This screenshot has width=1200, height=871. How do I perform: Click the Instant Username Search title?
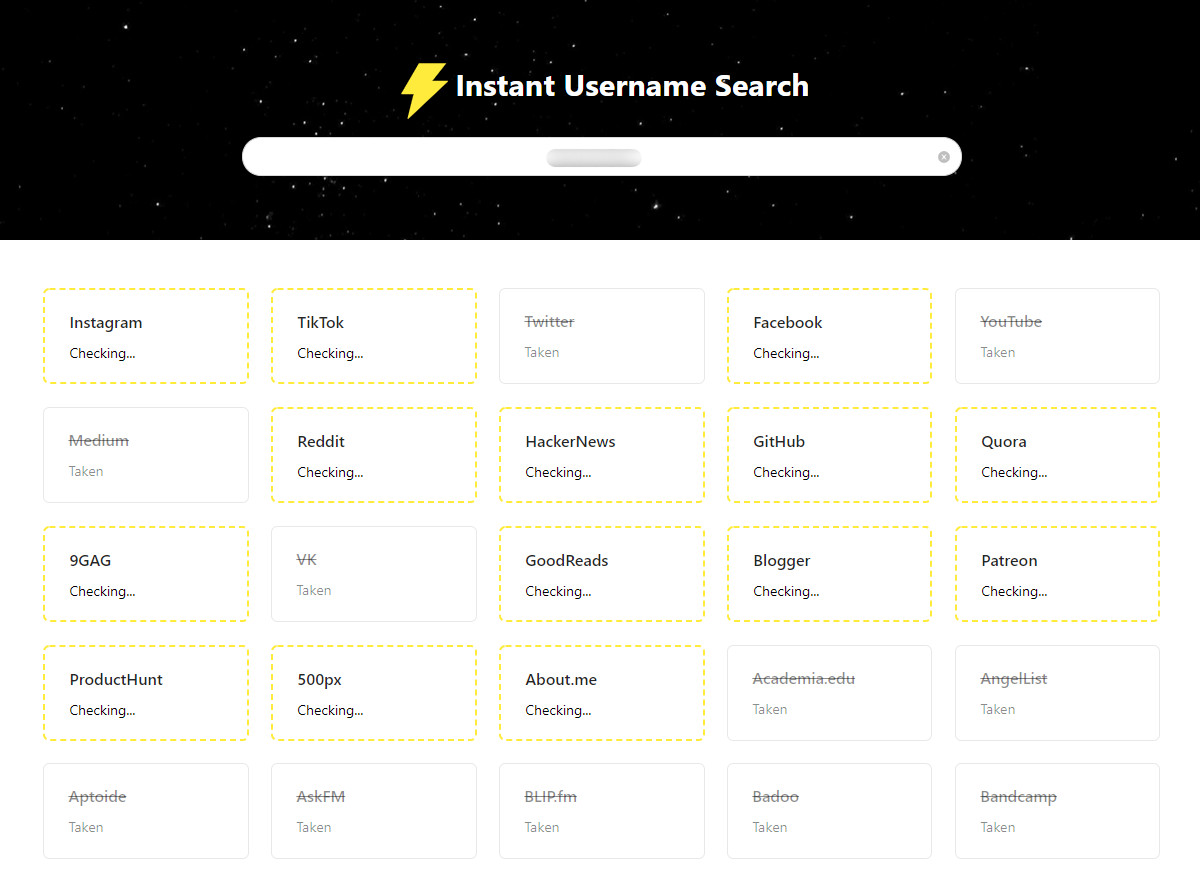(632, 86)
